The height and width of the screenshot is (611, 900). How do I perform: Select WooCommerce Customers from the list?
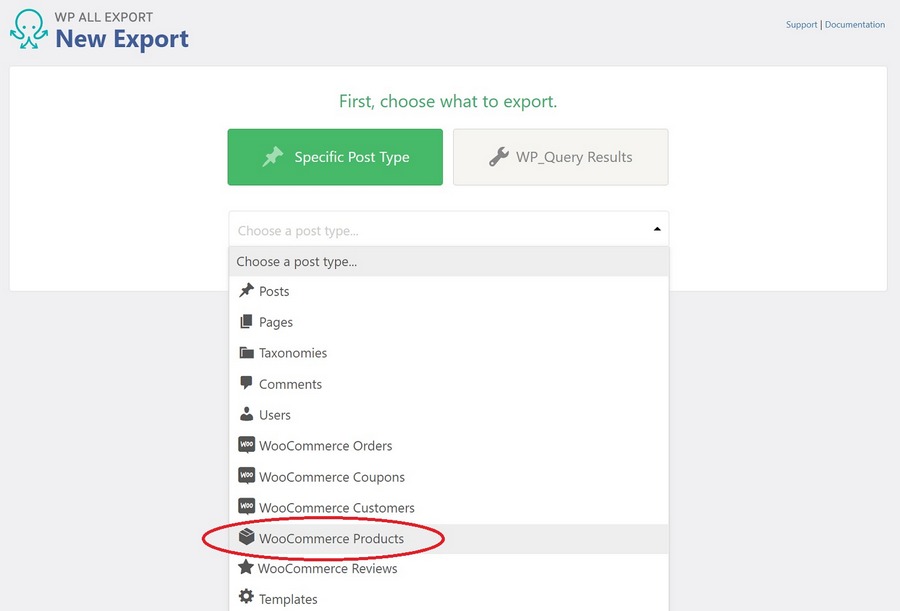tap(336, 507)
